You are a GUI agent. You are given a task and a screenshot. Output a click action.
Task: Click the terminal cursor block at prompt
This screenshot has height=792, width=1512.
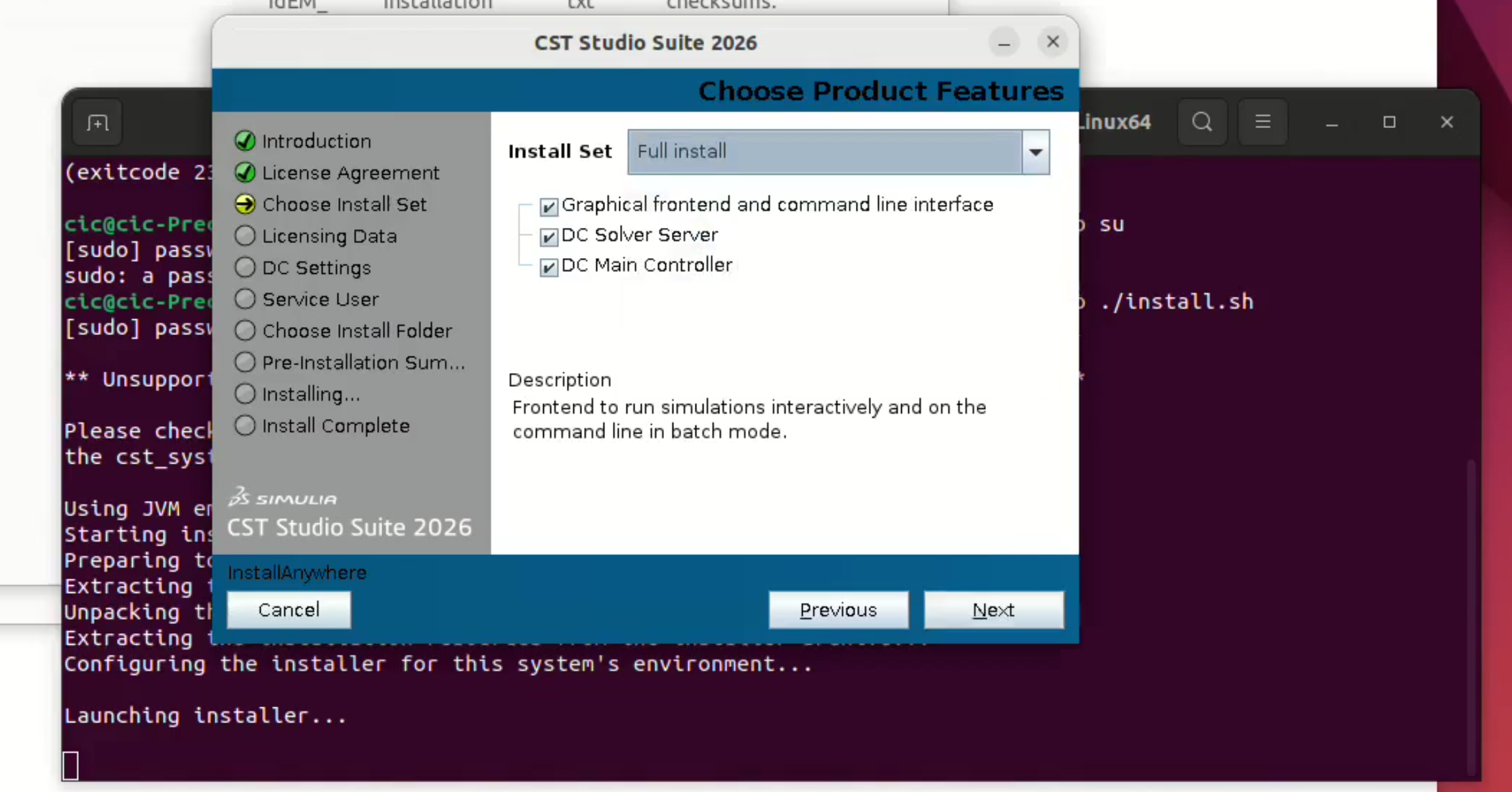tap(70, 766)
